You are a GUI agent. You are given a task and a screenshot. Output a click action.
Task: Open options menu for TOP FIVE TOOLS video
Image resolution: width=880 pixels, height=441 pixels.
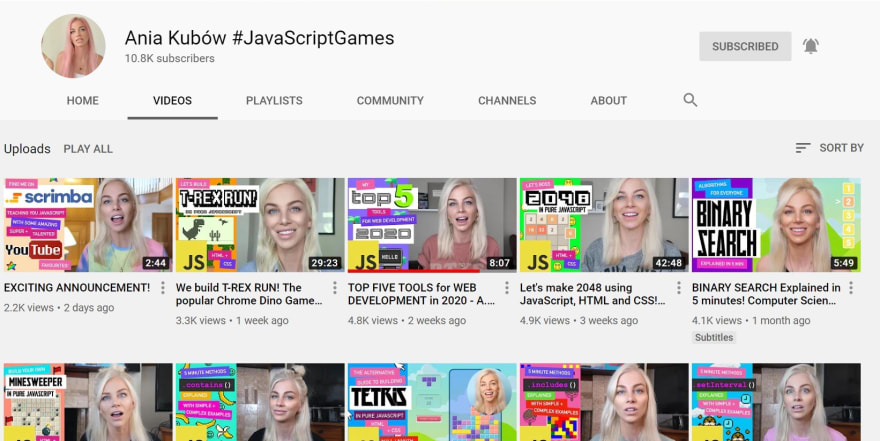(x=507, y=288)
